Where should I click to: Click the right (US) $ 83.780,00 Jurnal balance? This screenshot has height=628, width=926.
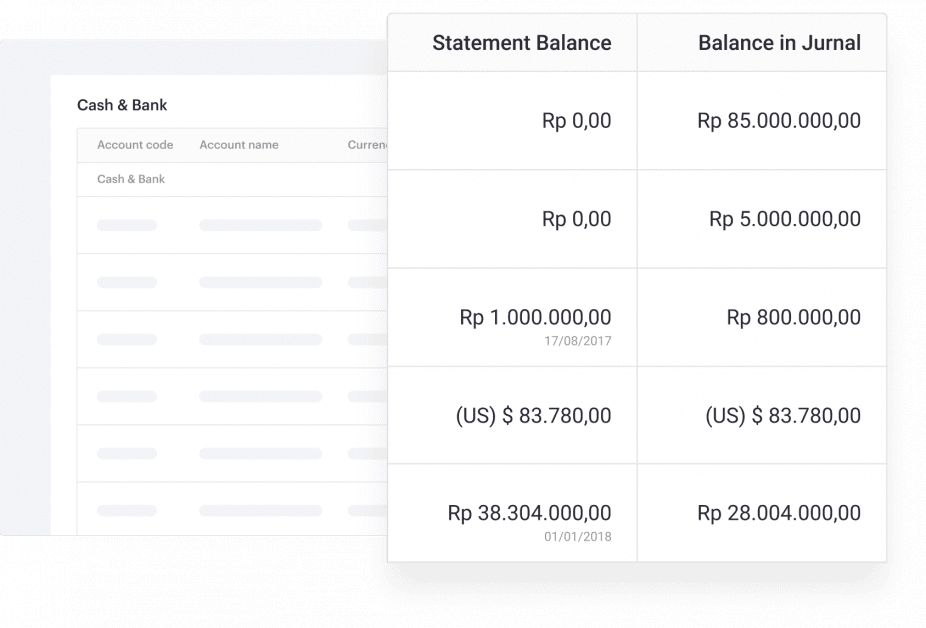coord(783,415)
